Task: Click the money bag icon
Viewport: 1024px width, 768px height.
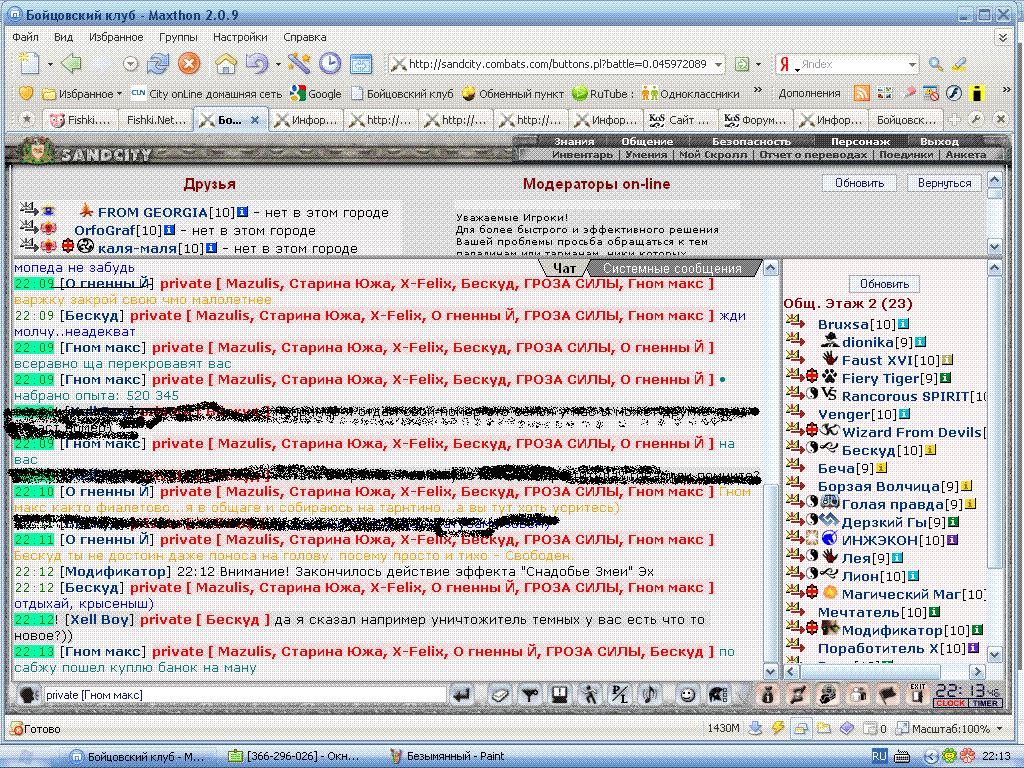Action: click(768, 695)
